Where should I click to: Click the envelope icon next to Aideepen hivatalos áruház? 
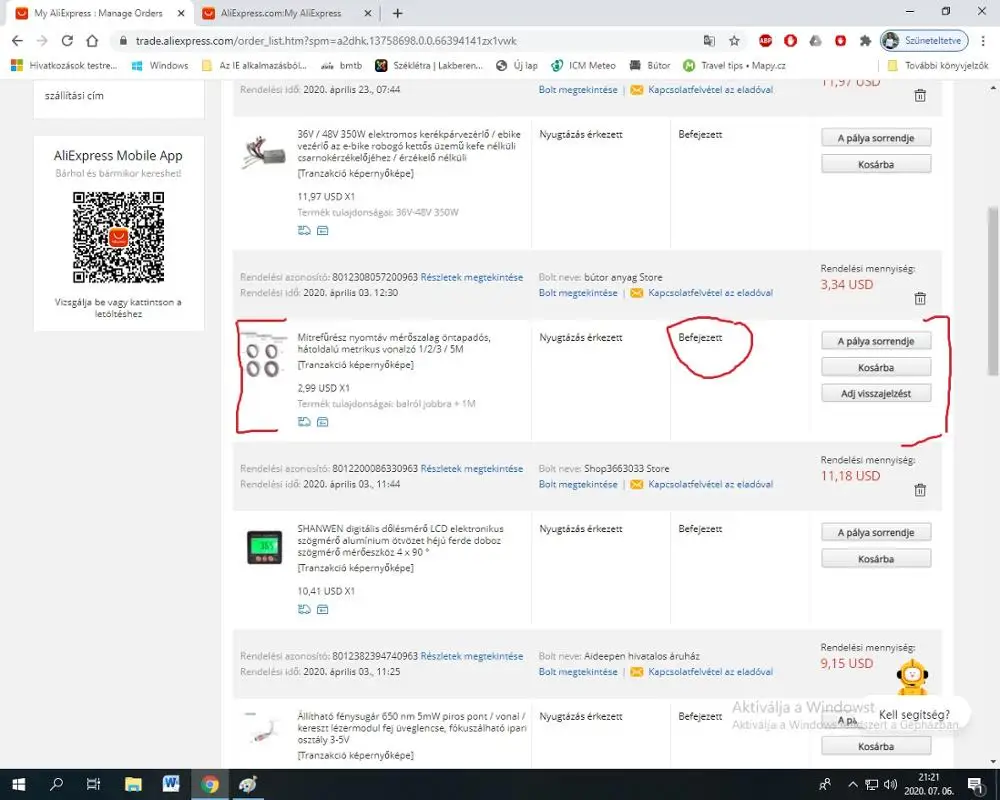[636, 672]
